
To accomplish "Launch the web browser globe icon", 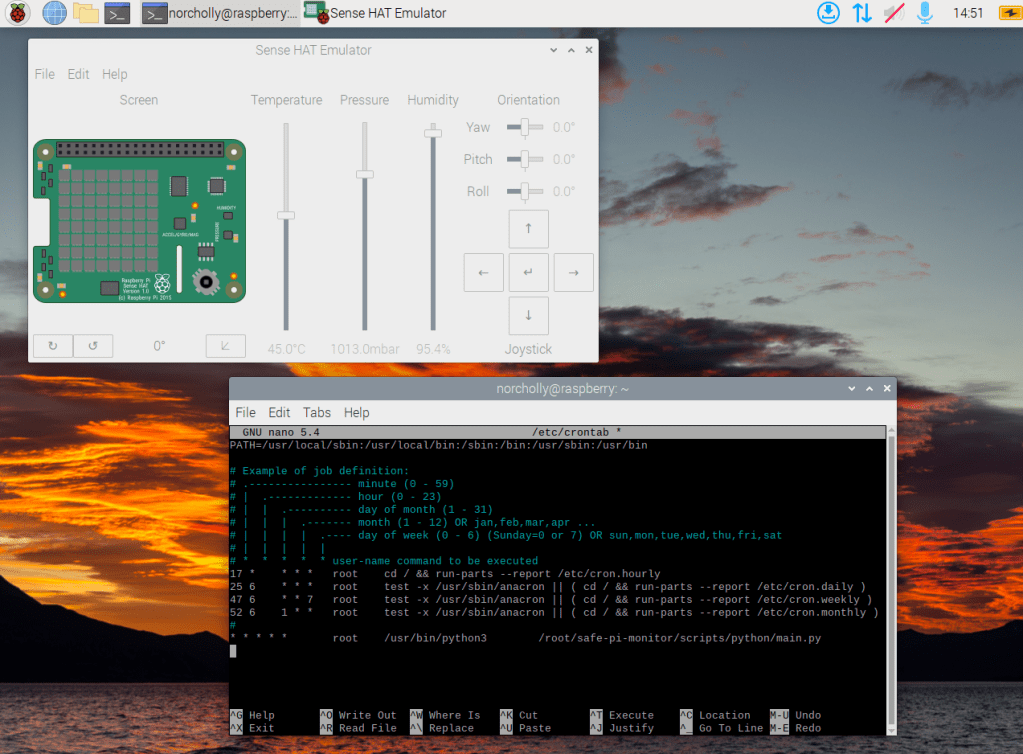I will [x=54, y=13].
